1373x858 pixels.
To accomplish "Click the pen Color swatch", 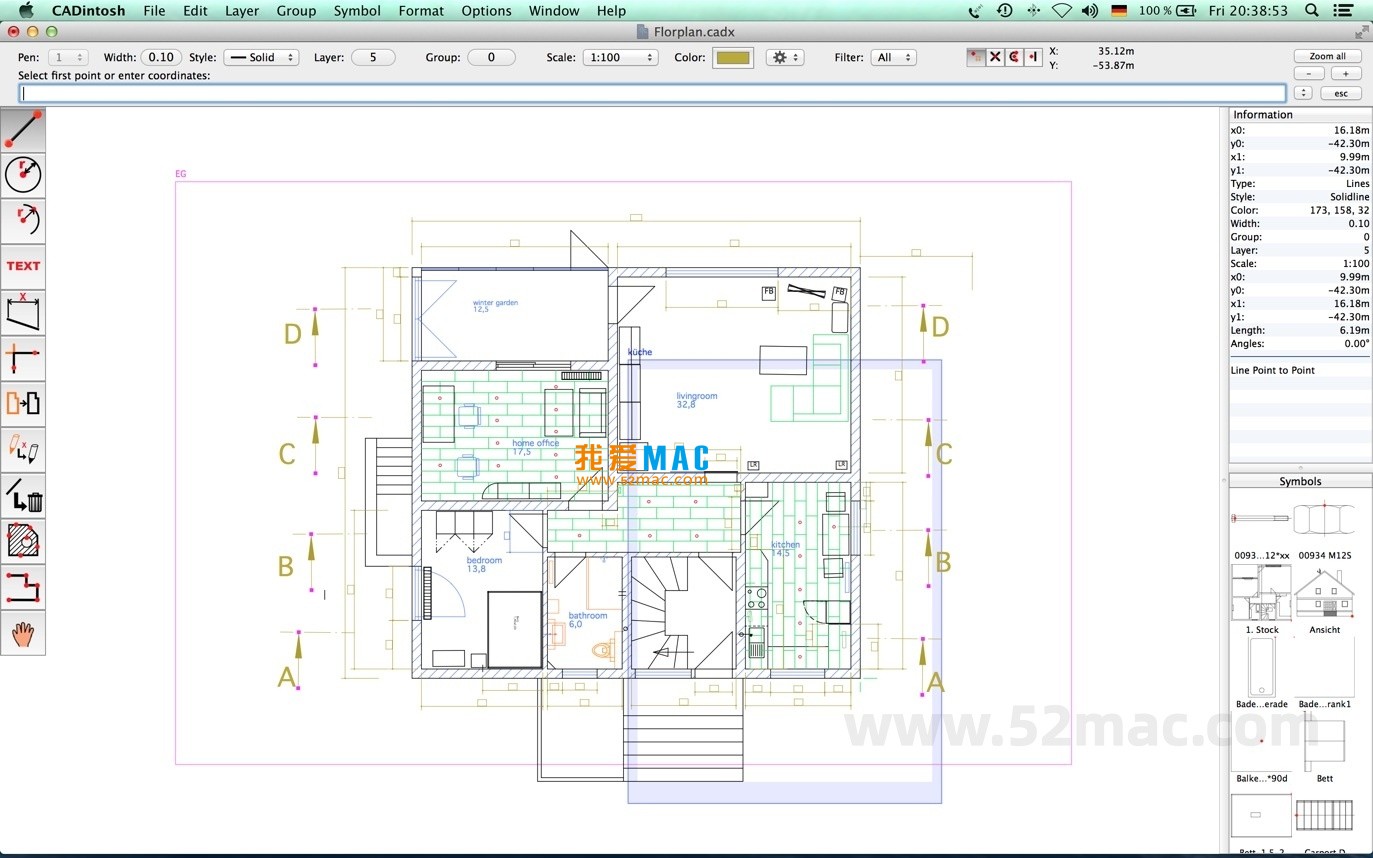I will tap(733, 57).
